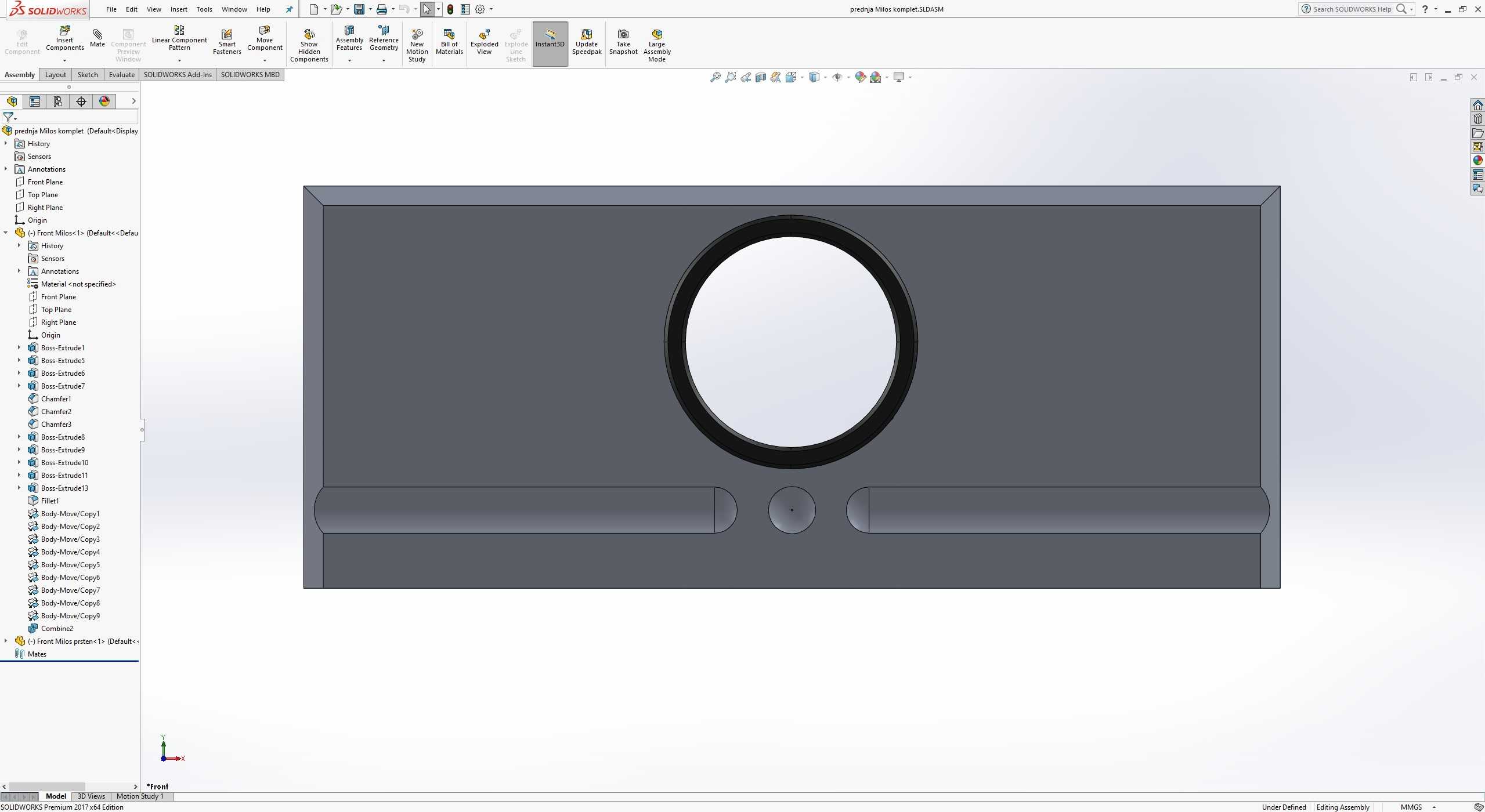Click the Mate tool icon
The width and height of the screenshot is (1485, 812).
click(97, 35)
